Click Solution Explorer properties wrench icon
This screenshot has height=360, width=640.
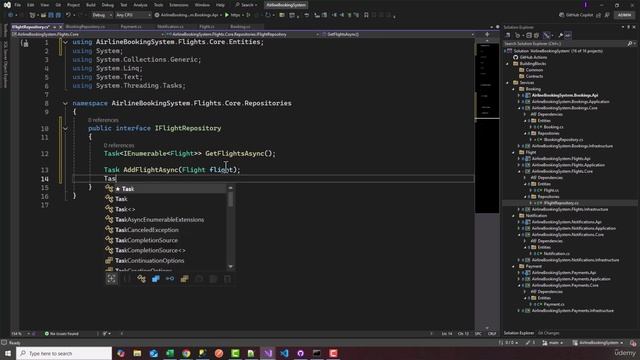(561, 36)
